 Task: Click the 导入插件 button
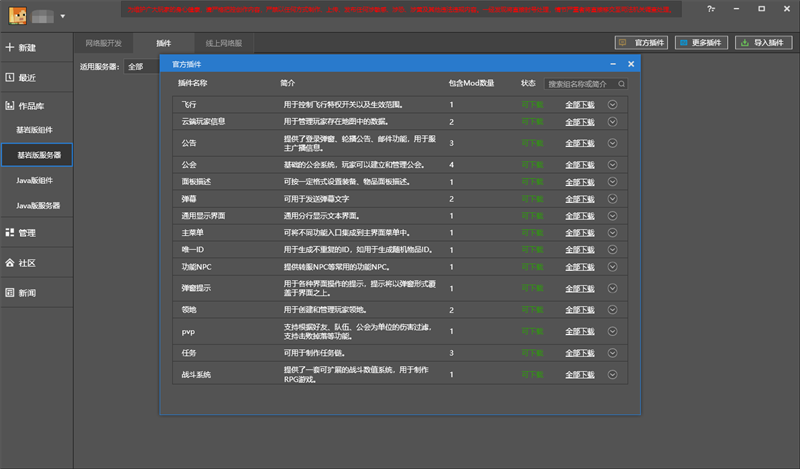[763, 43]
